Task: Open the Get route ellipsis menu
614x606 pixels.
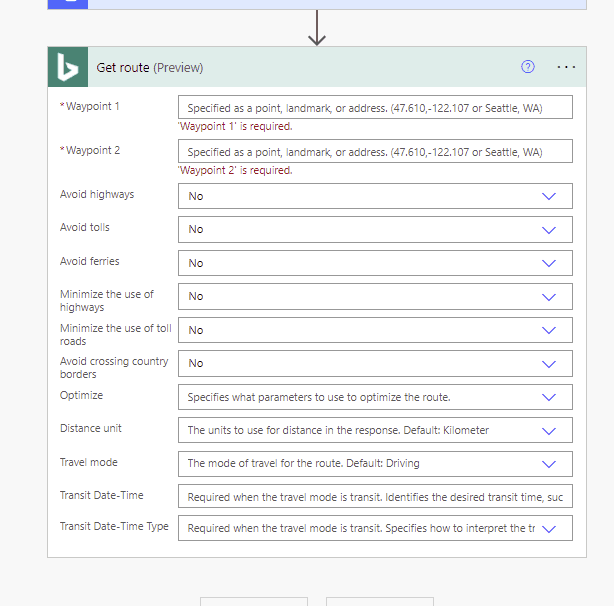Action: point(566,67)
